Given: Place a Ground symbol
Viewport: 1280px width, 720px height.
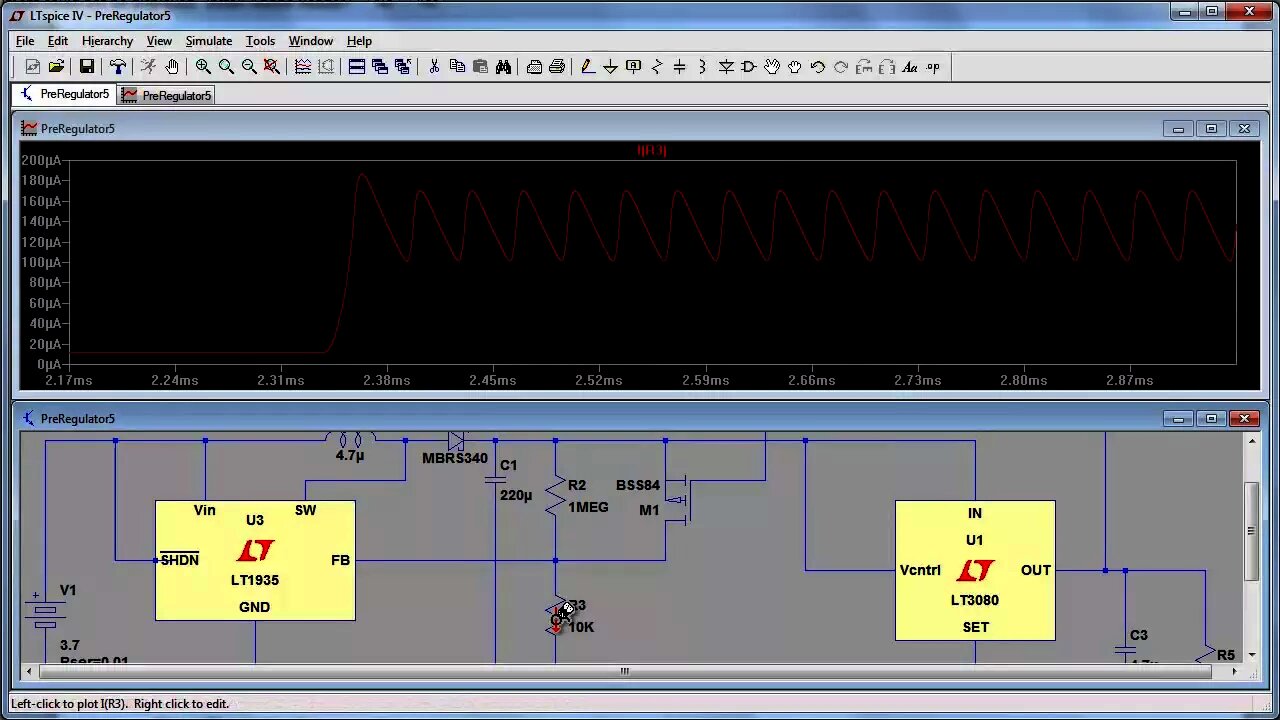Looking at the screenshot, I should point(610,67).
